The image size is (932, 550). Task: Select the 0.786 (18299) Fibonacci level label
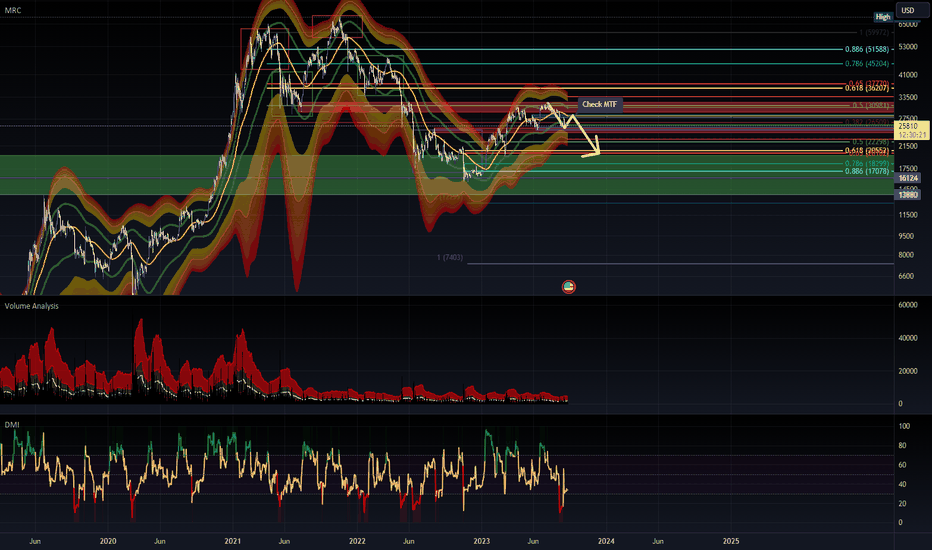867,164
